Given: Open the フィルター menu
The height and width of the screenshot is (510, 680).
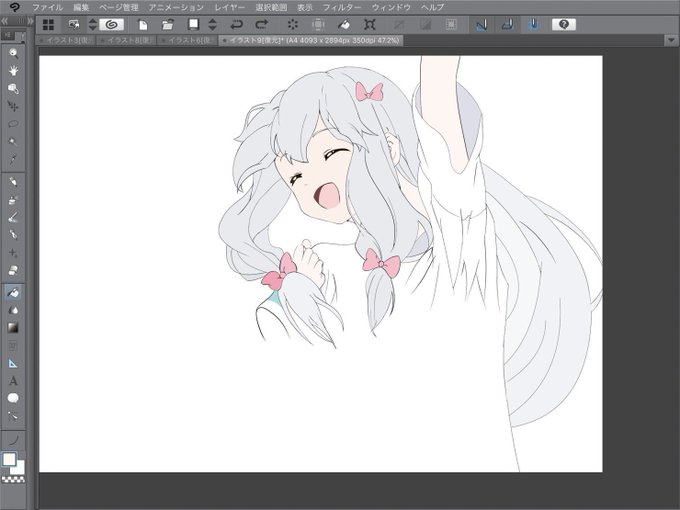Looking at the screenshot, I should tap(342, 7).
